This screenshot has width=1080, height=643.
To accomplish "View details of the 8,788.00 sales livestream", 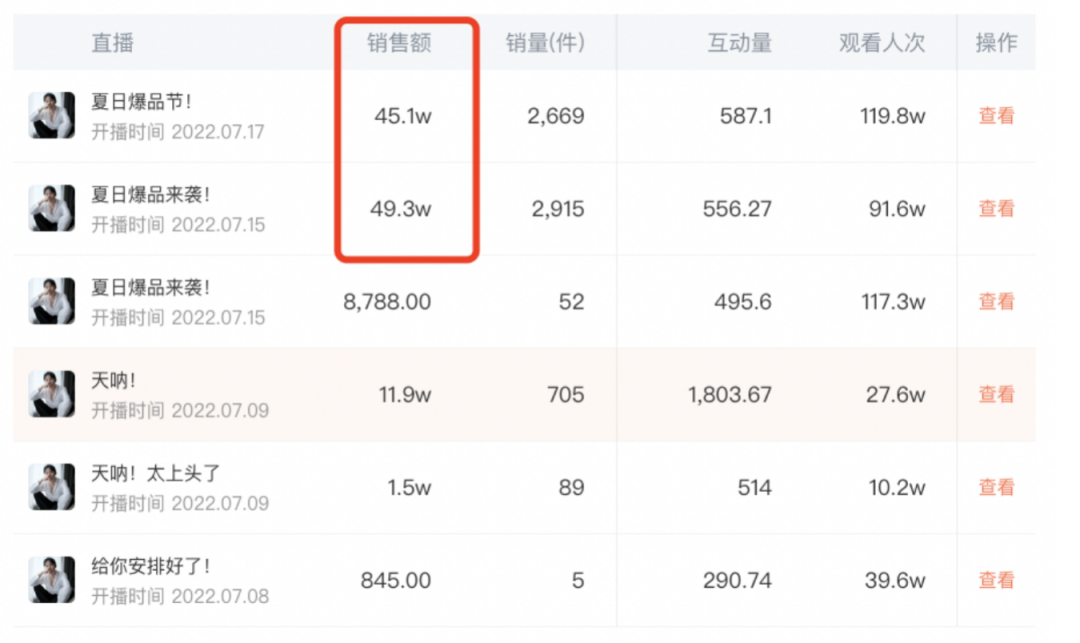I will coord(996,302).
